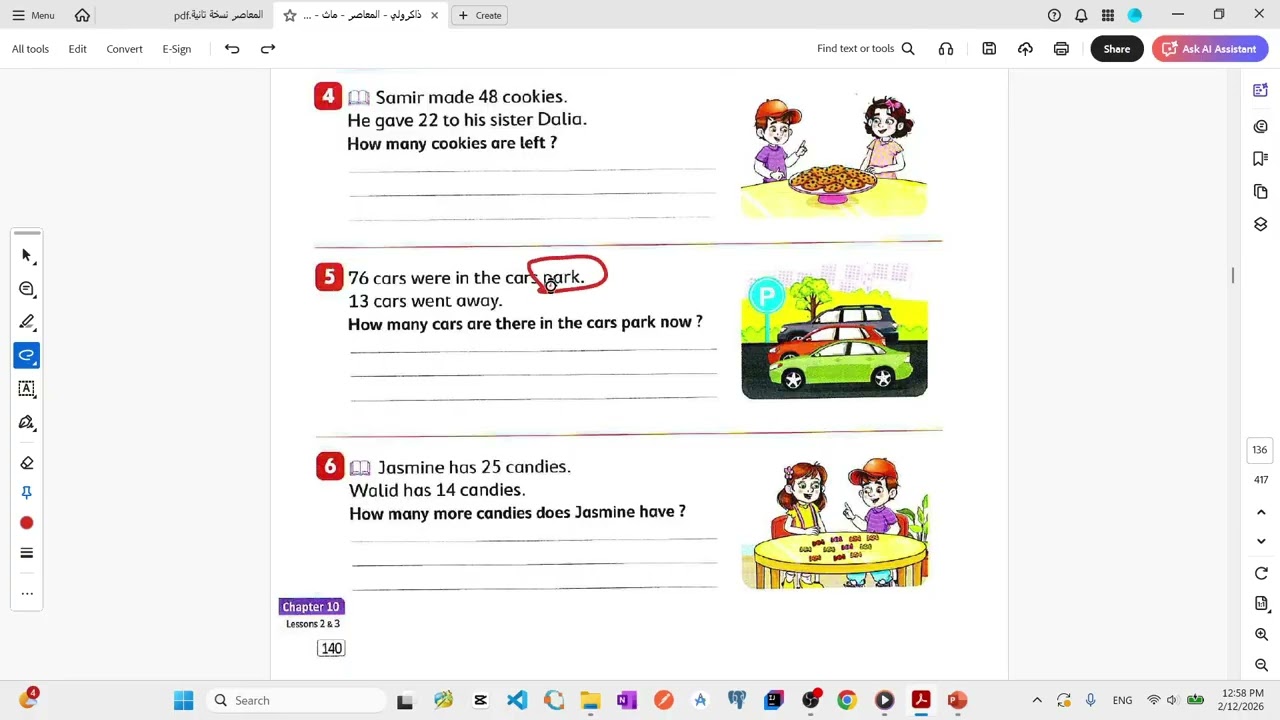
Task: Zoom in on the page
Action: 1261,635
